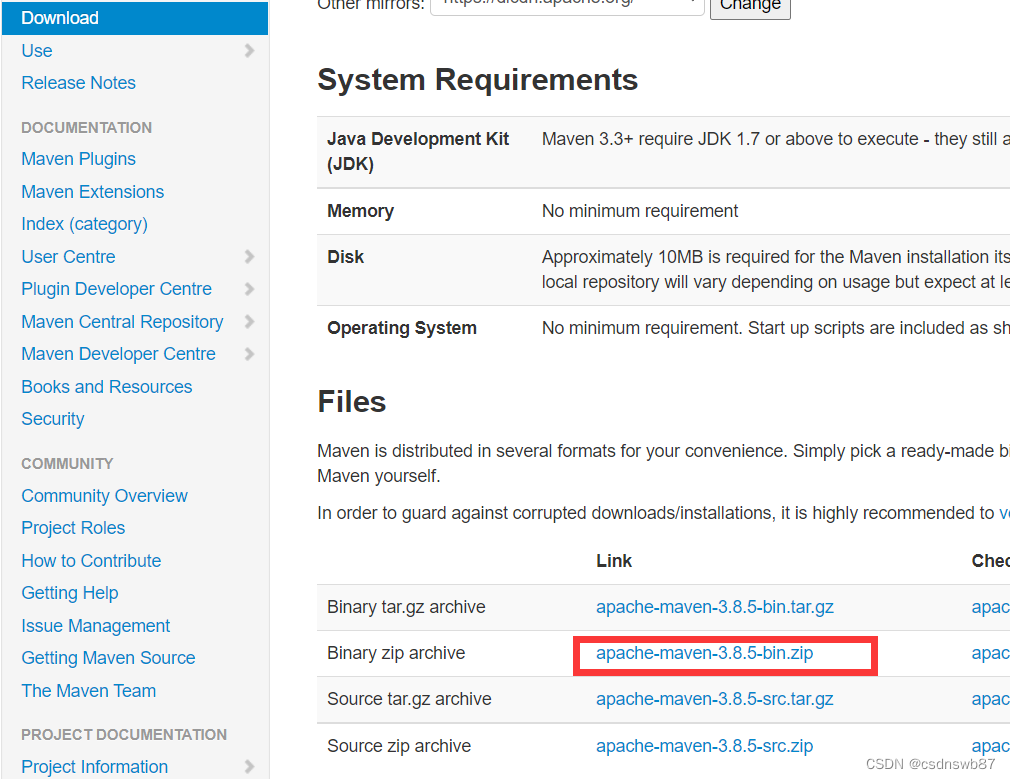Open Maven Central Repository link

pyautogui.click(x=122, y=322)
